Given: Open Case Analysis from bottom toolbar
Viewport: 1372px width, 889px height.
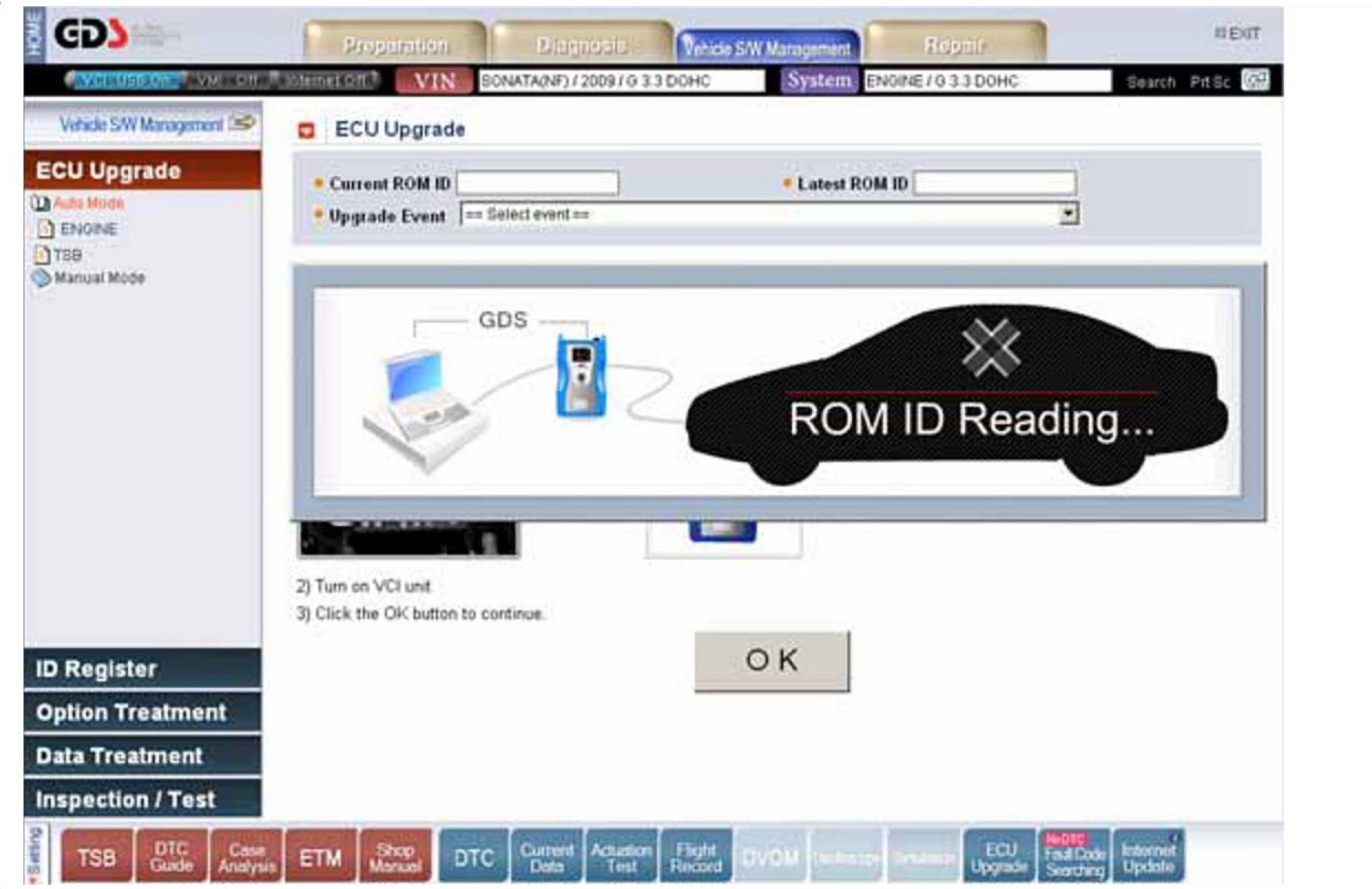Looking at the screenshot, I should [246, 857].
